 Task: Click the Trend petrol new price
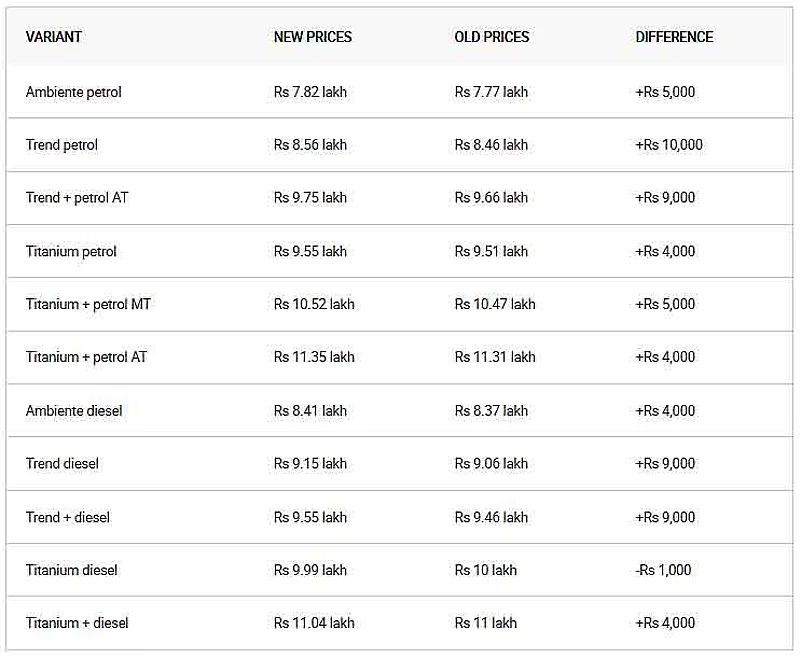point(310,145)
